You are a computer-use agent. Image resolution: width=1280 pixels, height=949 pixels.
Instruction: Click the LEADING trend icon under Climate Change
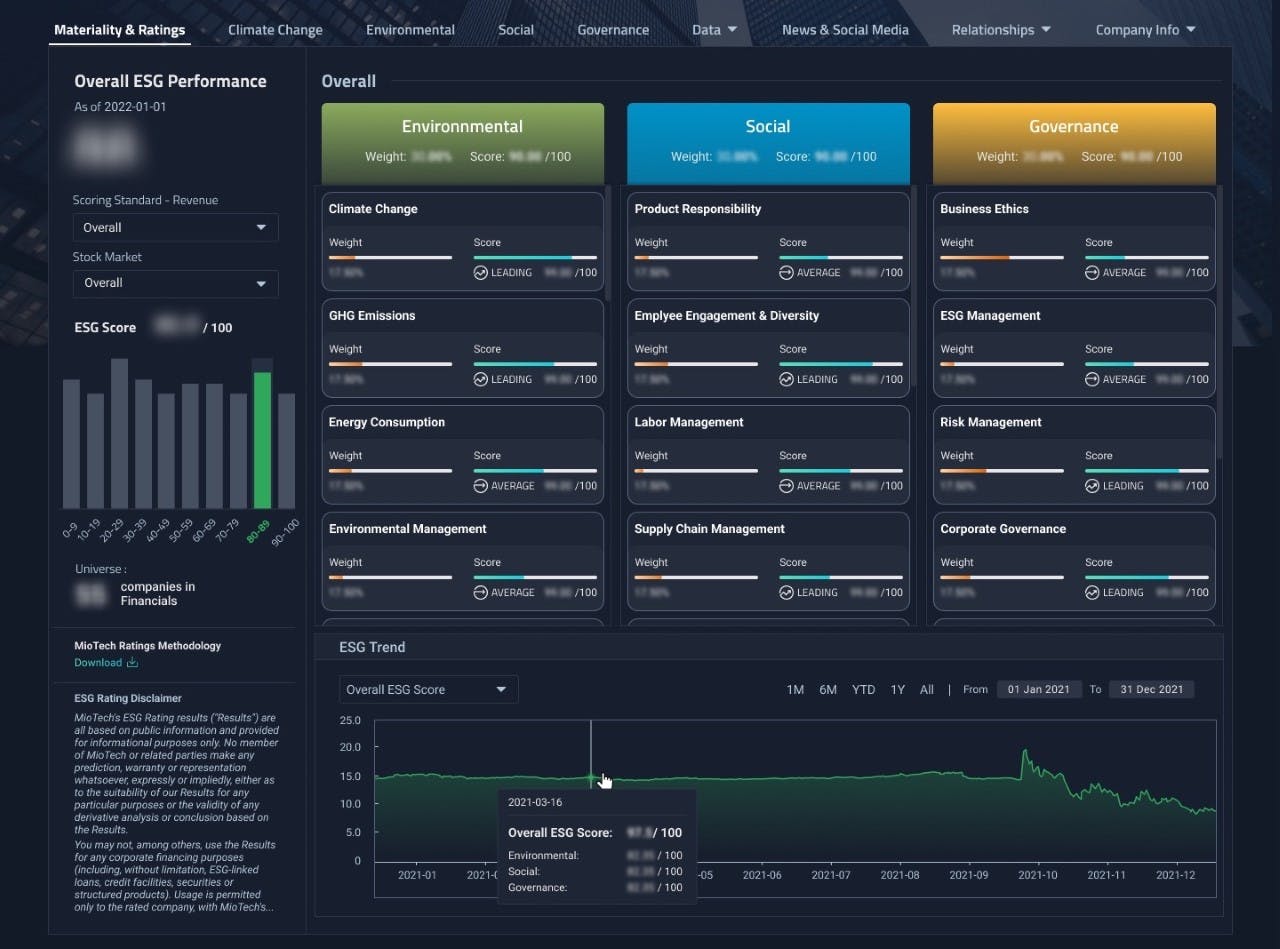(x=481, y=273)
